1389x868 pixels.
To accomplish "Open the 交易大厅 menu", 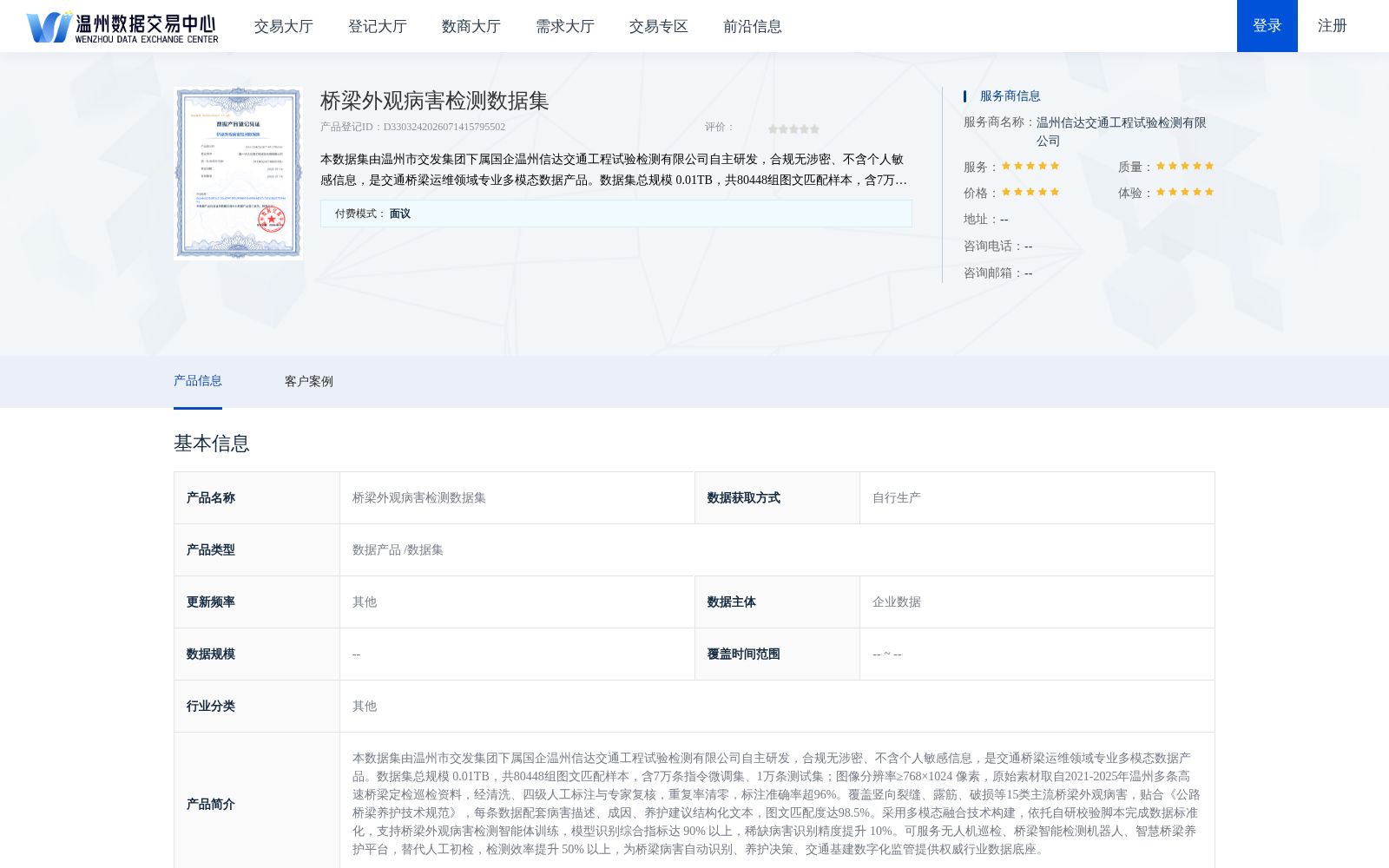I will point(284,26).
